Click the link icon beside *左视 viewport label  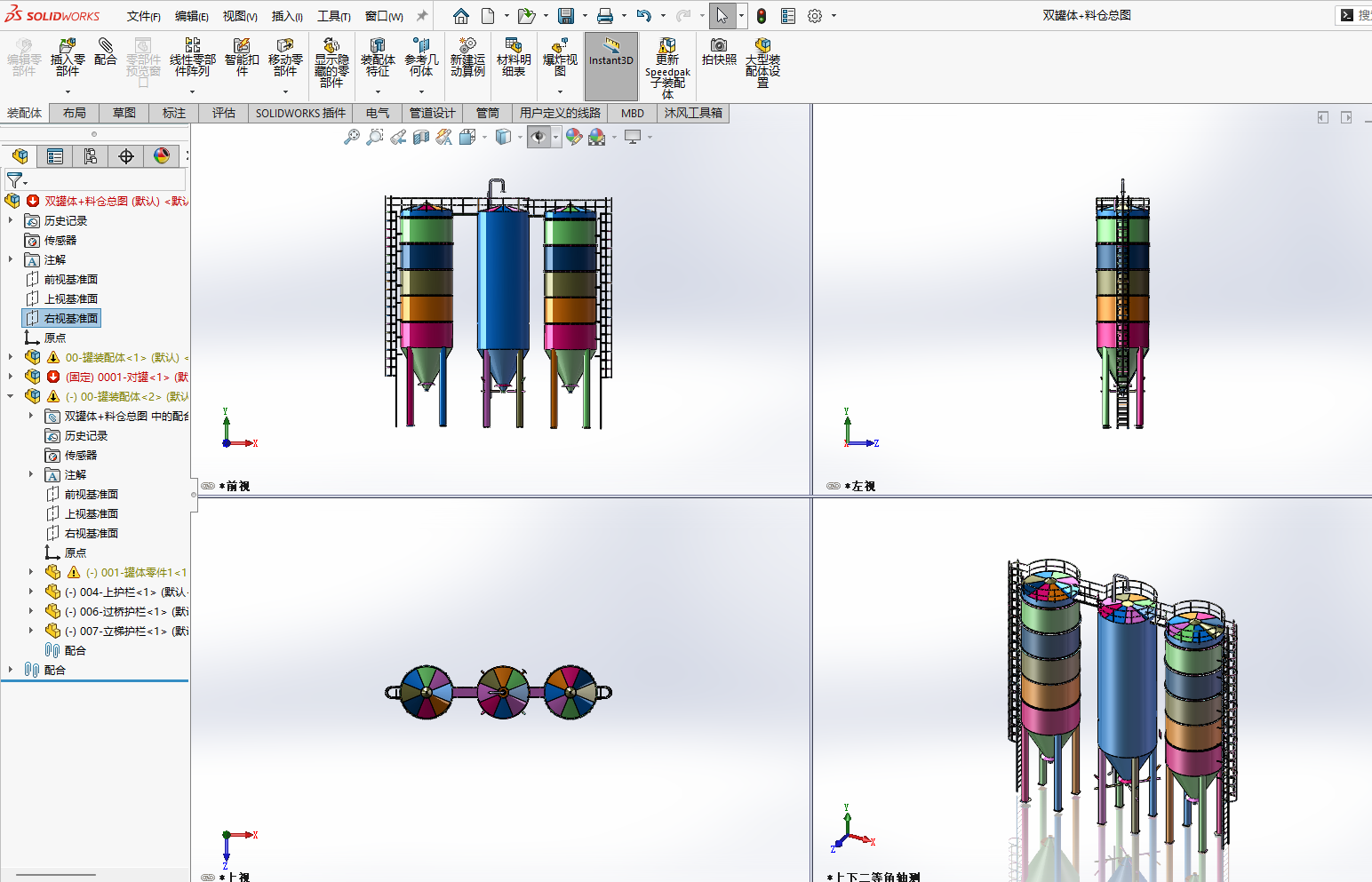click(x=834, y=486)
